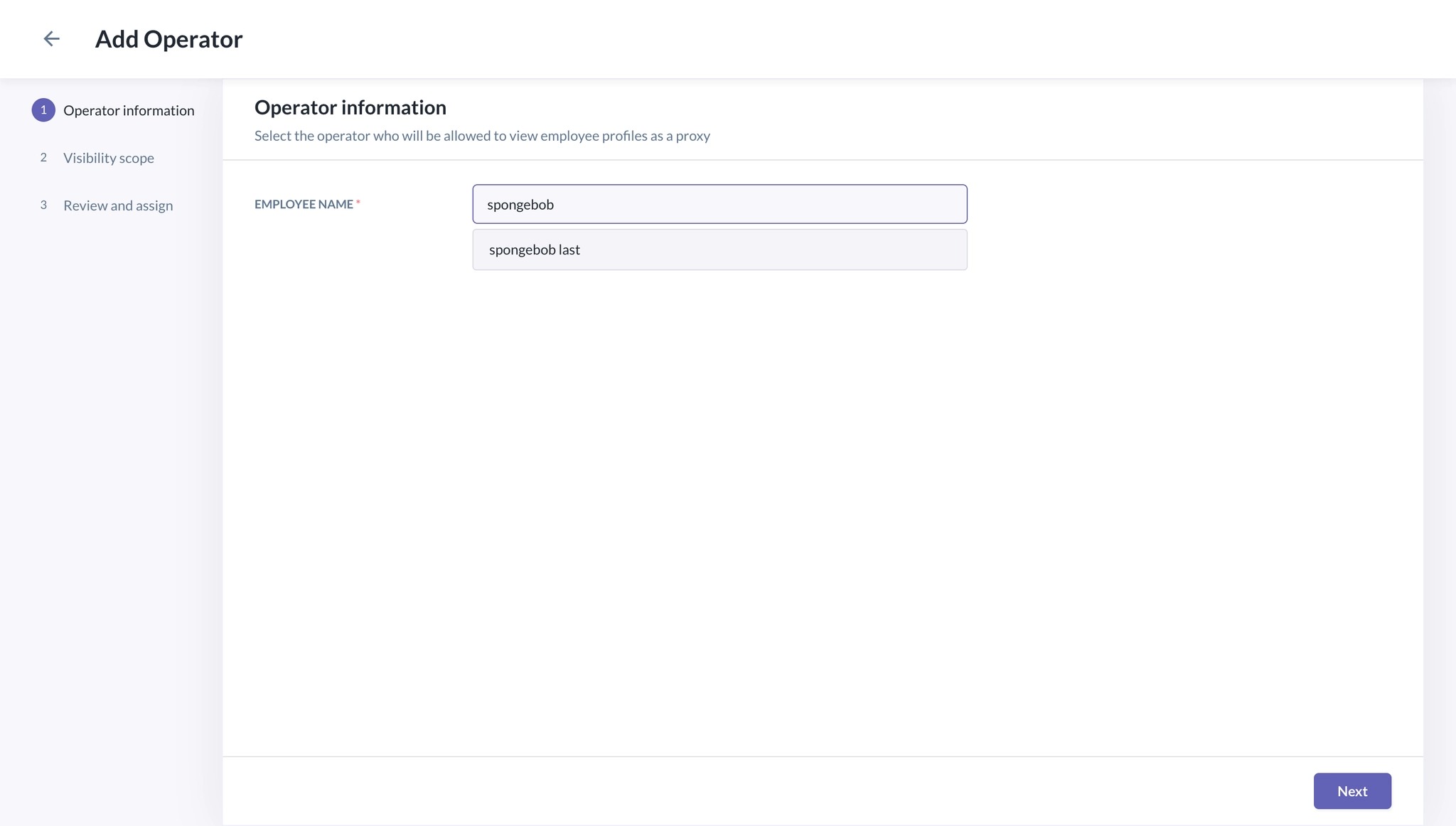Click the proxy description subtitle text
This screenshot has height=826, width=1456.
point(482,136)
